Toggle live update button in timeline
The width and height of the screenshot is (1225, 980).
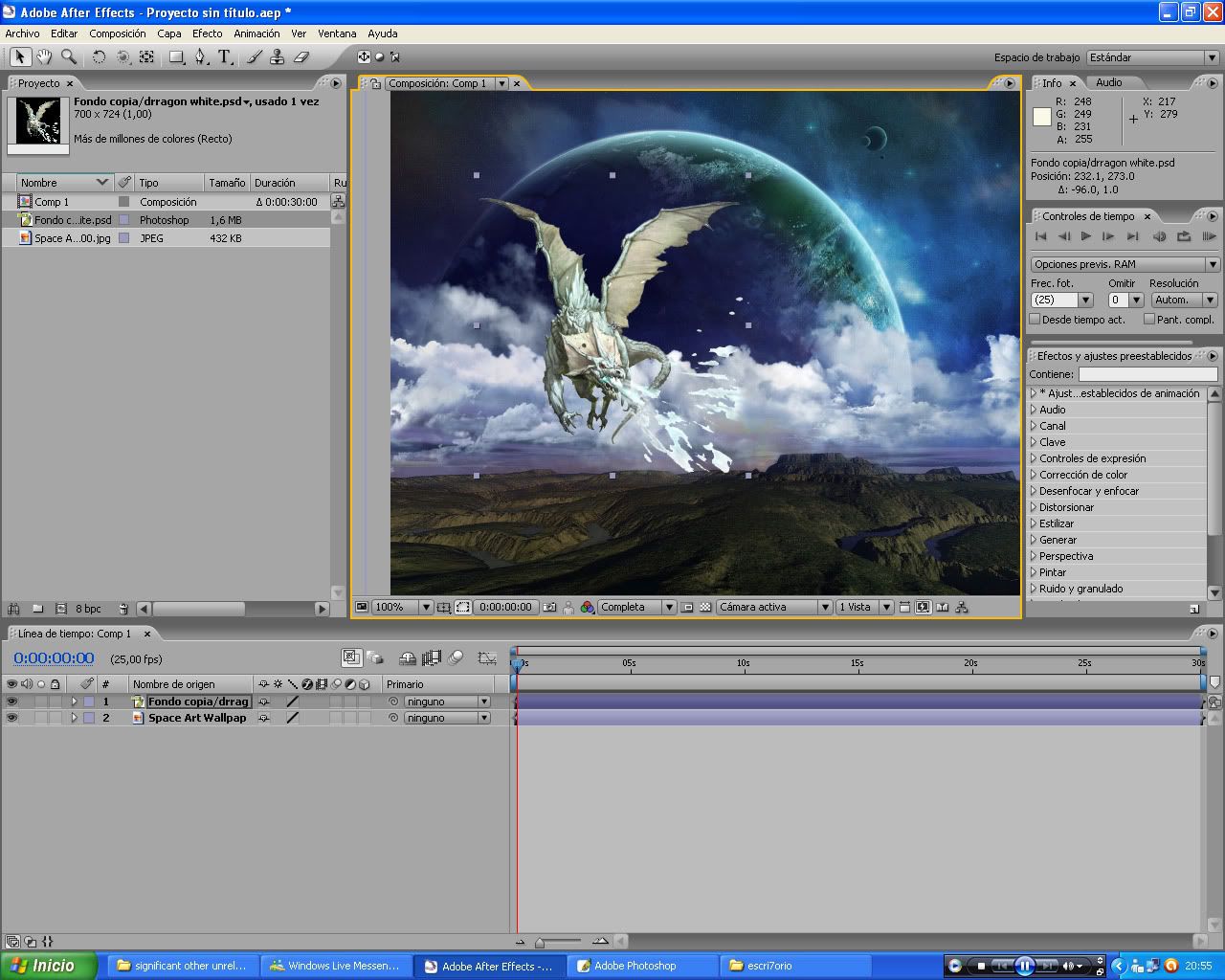[351, 657]
